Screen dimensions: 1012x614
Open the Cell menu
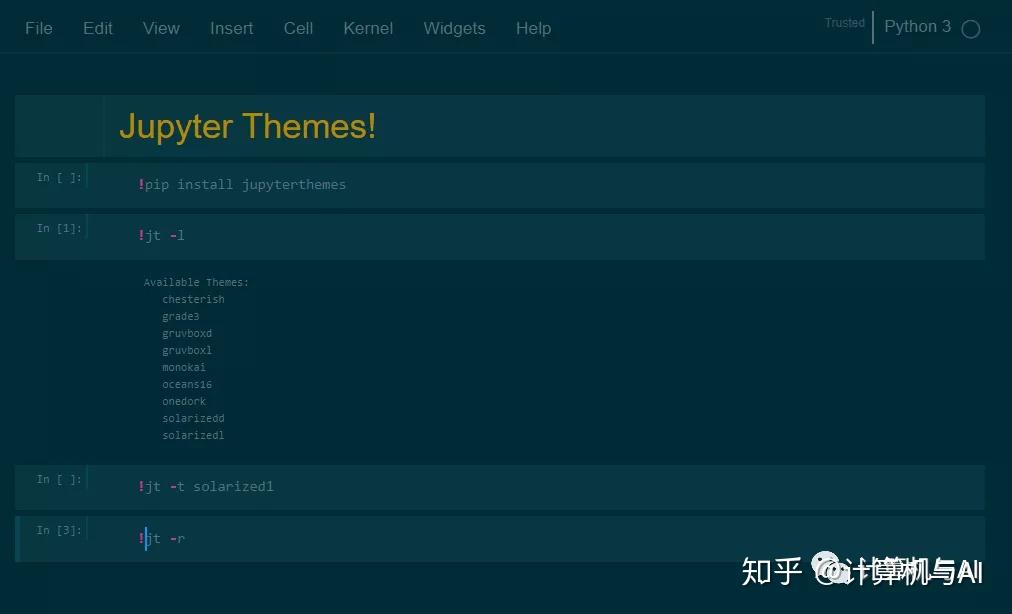point(298,28)
